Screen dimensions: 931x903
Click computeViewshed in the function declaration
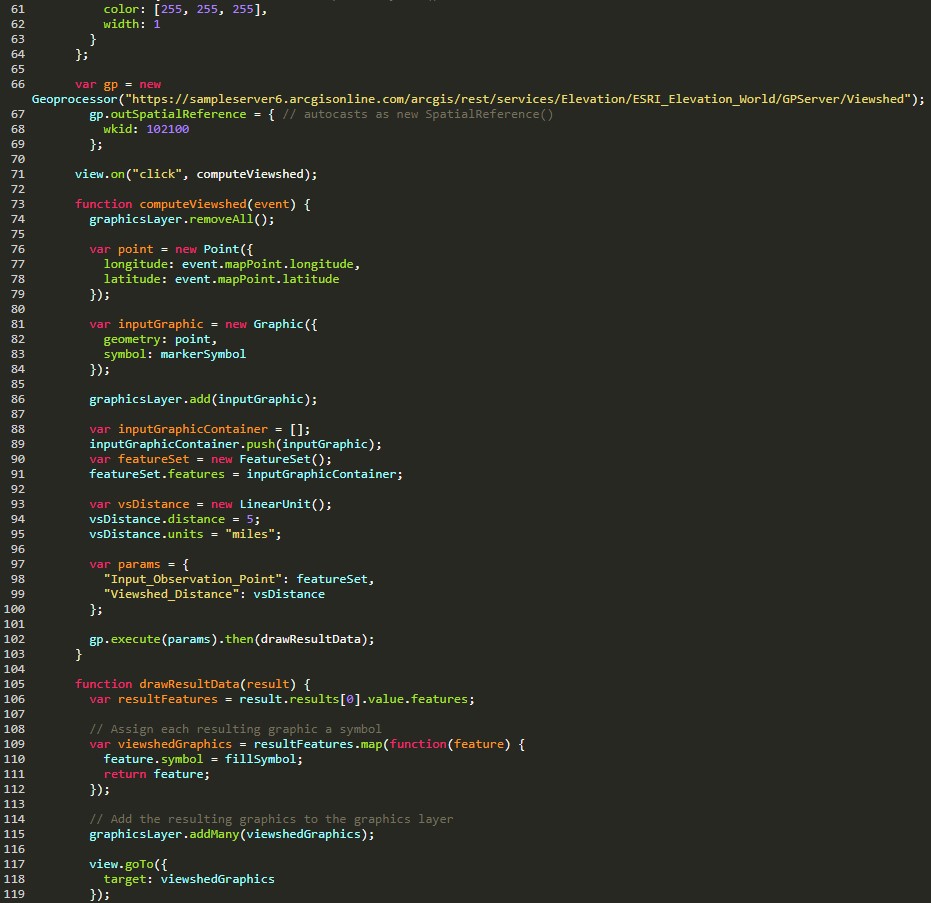(x=199, y=204)
